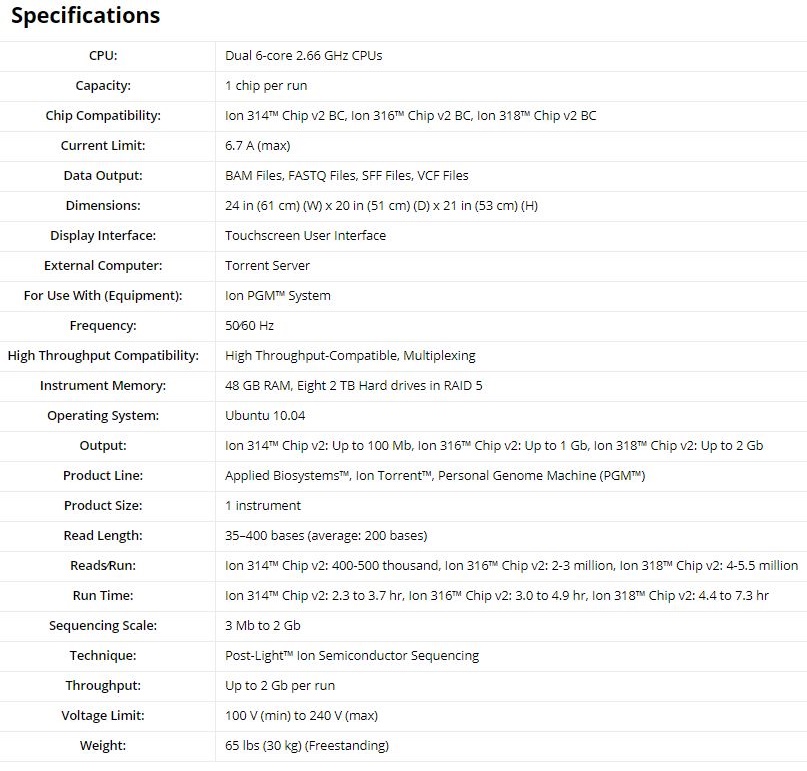Click the Instrument Memory label
This screenshot has width=807, height=771.
click(x=103, y=386)
